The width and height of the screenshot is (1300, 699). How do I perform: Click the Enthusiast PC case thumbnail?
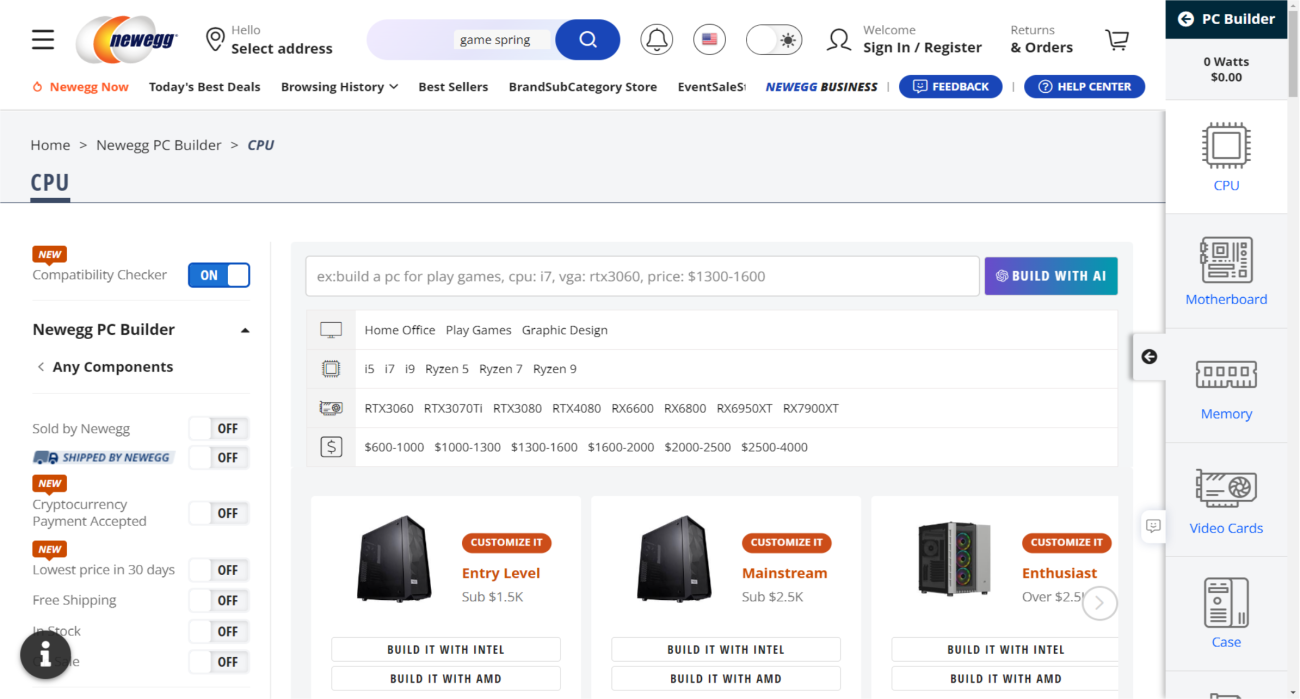953,558
